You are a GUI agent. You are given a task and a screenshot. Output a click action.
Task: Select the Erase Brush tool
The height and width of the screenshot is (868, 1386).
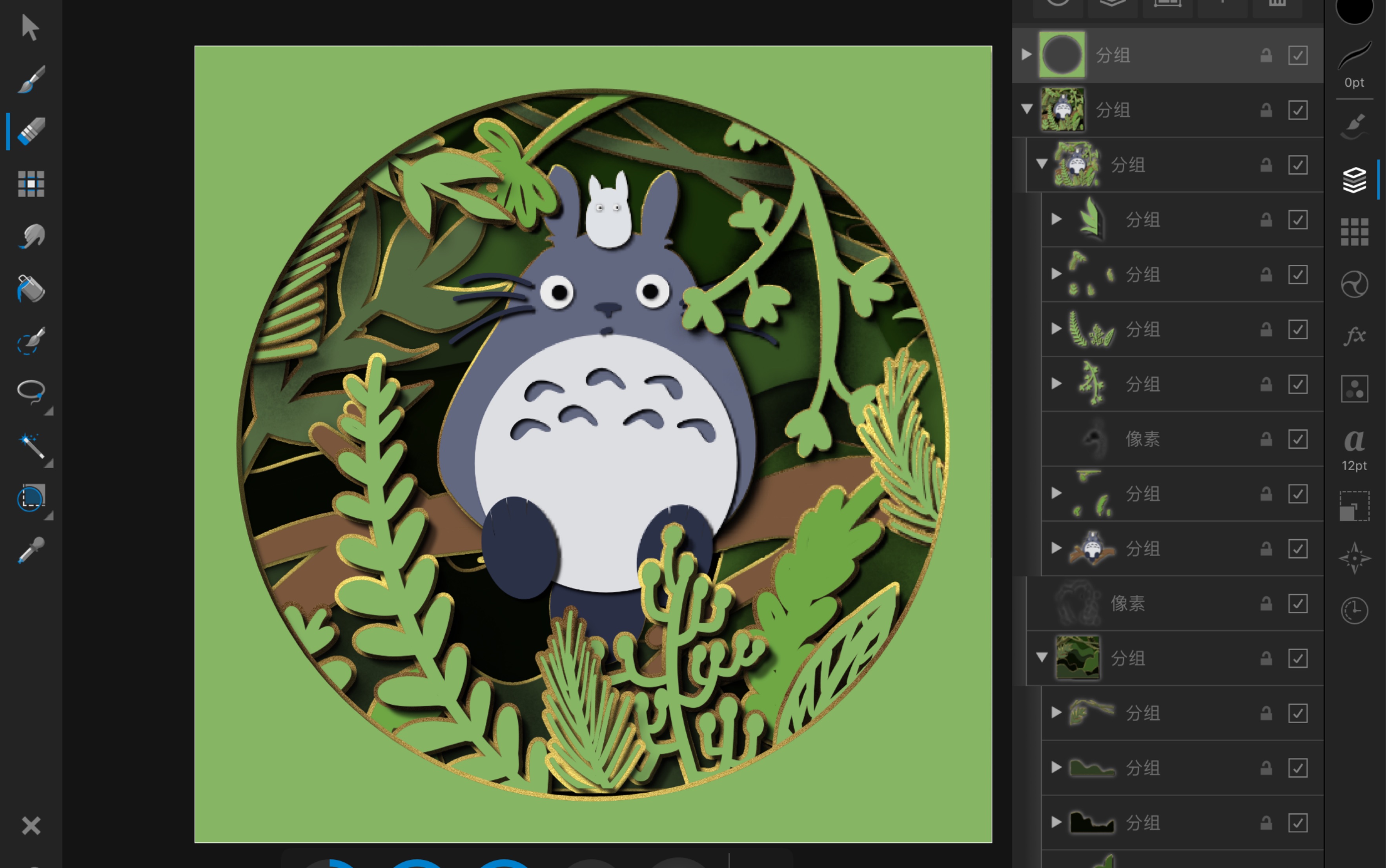(x=31, y=131)
